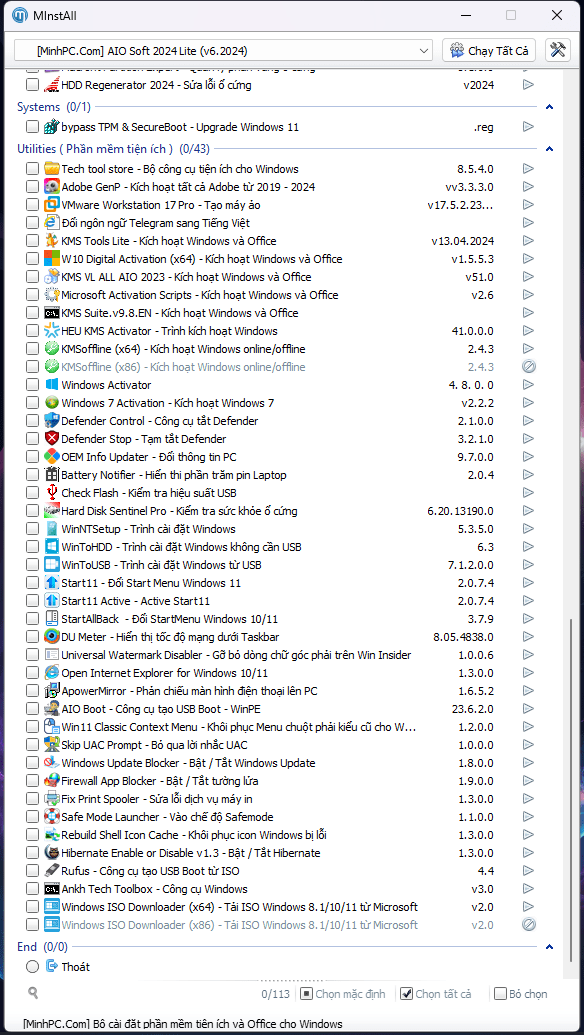Open the tools settings wrench button
Viewport: 584px width, 1035px height.
[558, 50]
